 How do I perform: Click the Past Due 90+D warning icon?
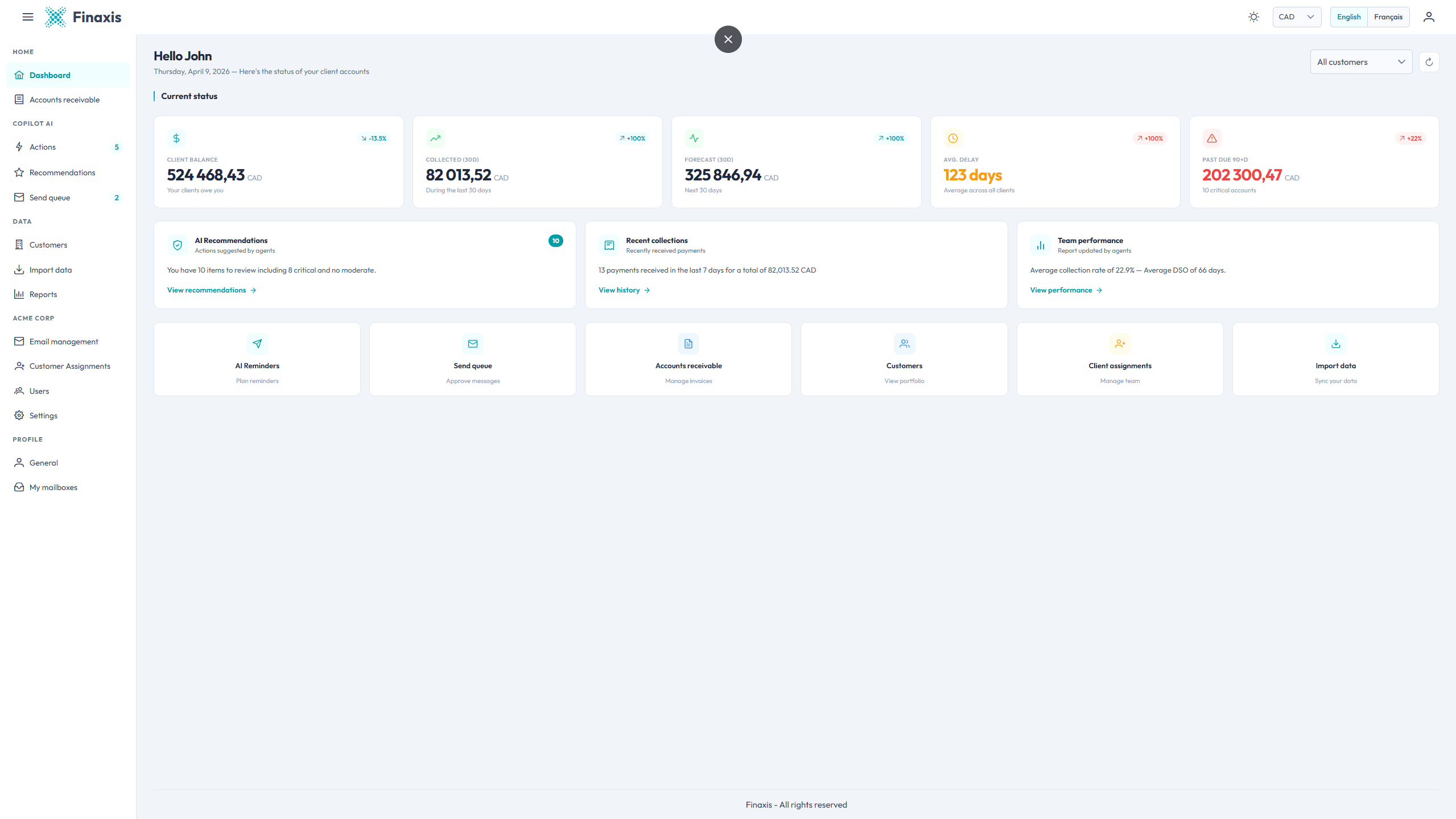pyautogui.click(x=1211, y=138)
